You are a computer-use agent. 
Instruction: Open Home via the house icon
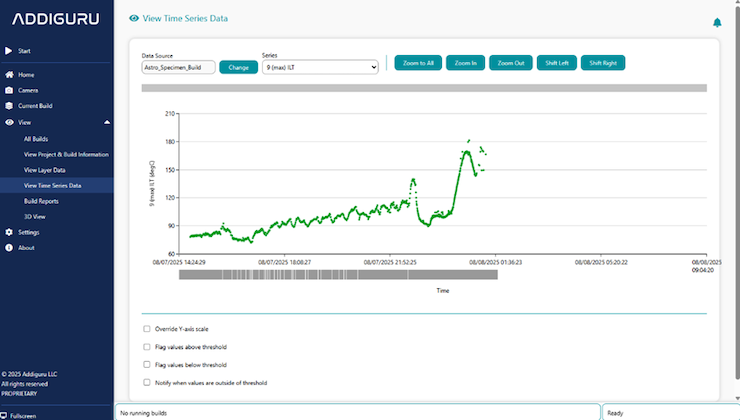pyautogui.click(x=9, y=75)
